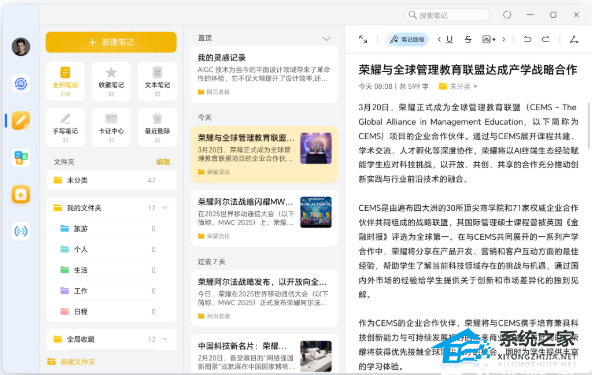Undo the last edit

click(x=527, y=39)
